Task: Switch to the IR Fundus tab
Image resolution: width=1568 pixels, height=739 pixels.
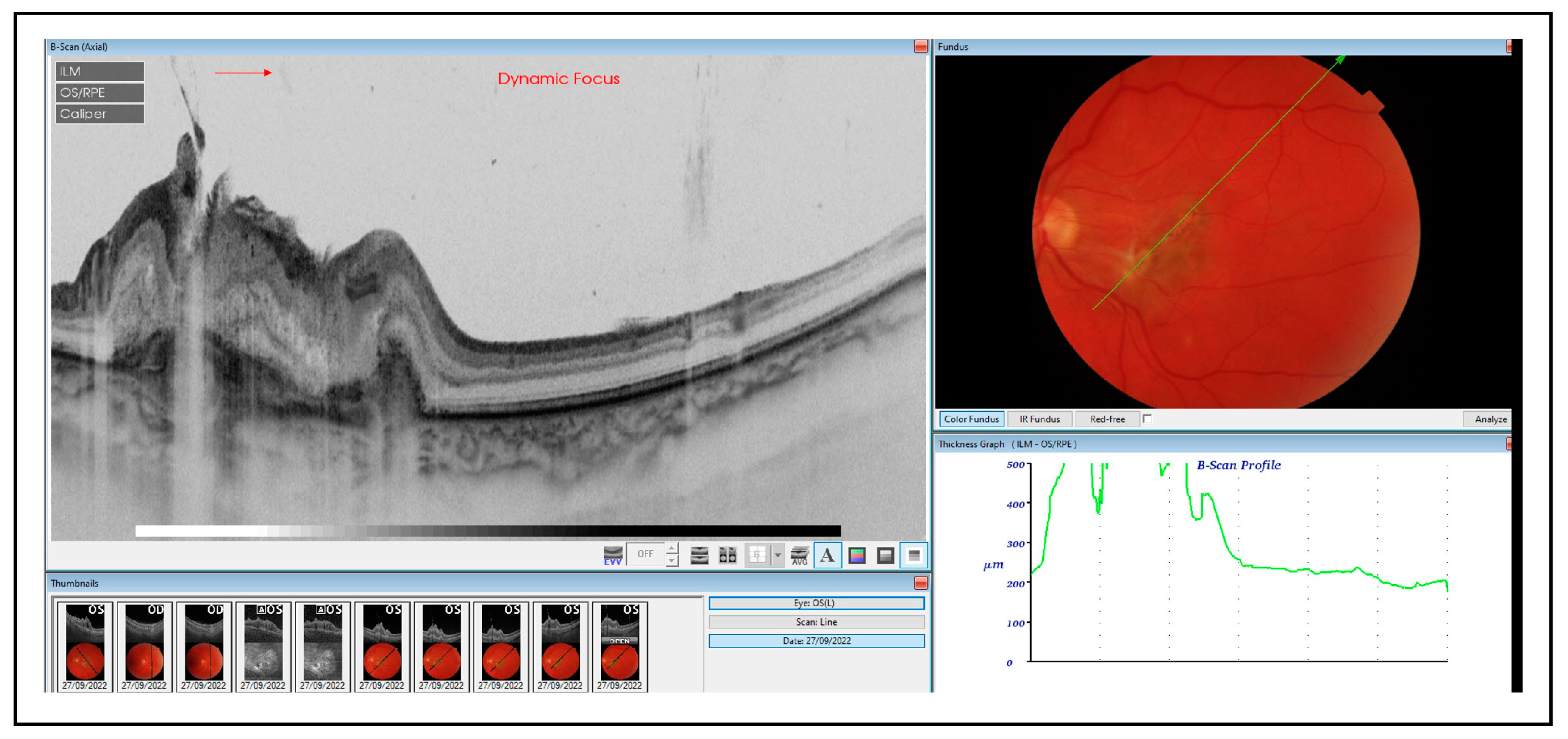Action: pyautogui.click(x=1040, y=419)
